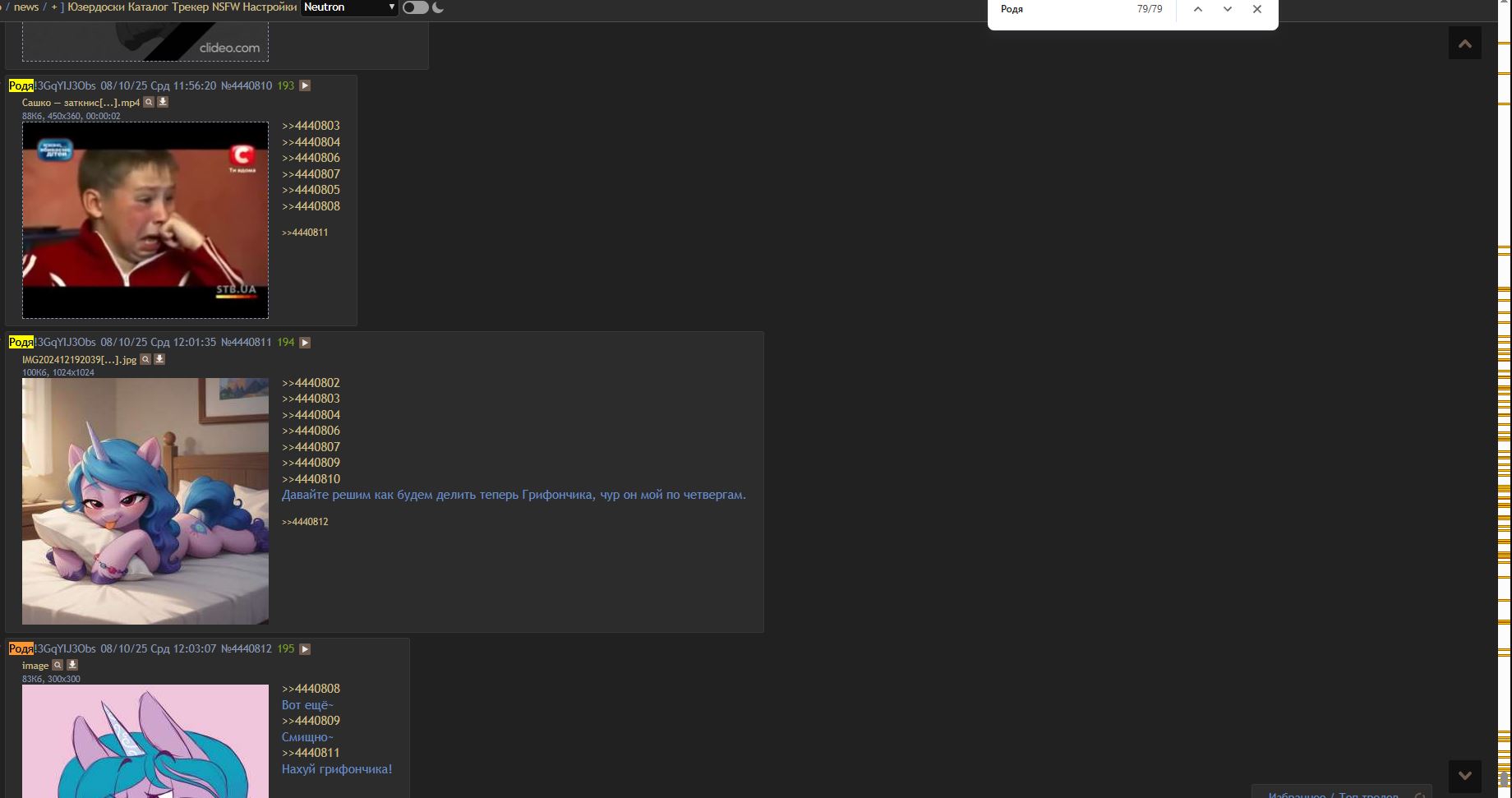The height and width of the screenshot is (798, 1512).
Task: Close the find-in-page bar
Action: click(1257, 9)
